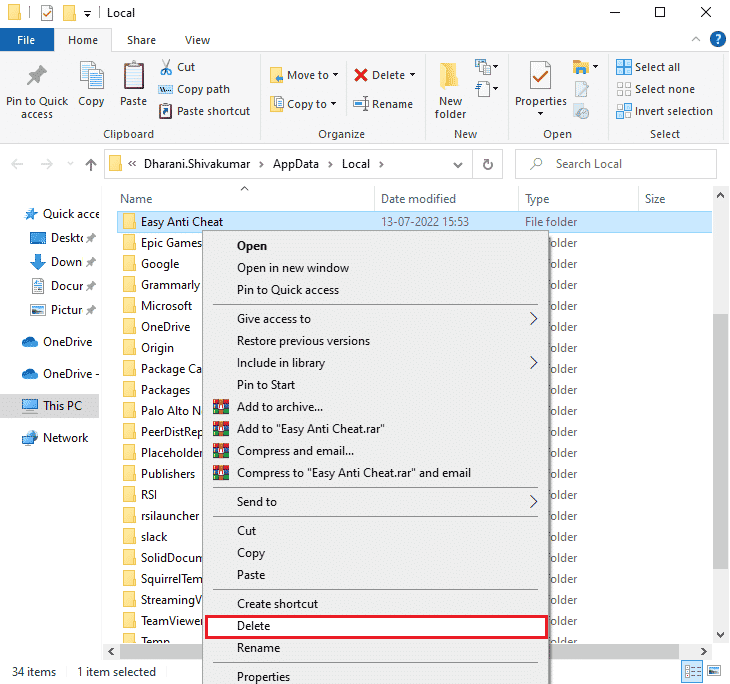The image size is (730, 684).
Task: Click the horizontal scrollbar right arrow
Action: pos(703,651)
